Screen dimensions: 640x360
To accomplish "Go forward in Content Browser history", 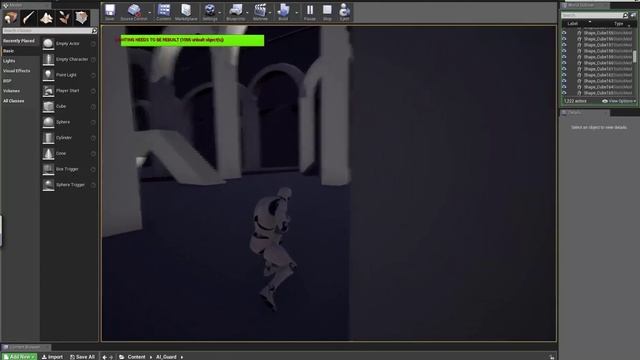I will (111, 357).
